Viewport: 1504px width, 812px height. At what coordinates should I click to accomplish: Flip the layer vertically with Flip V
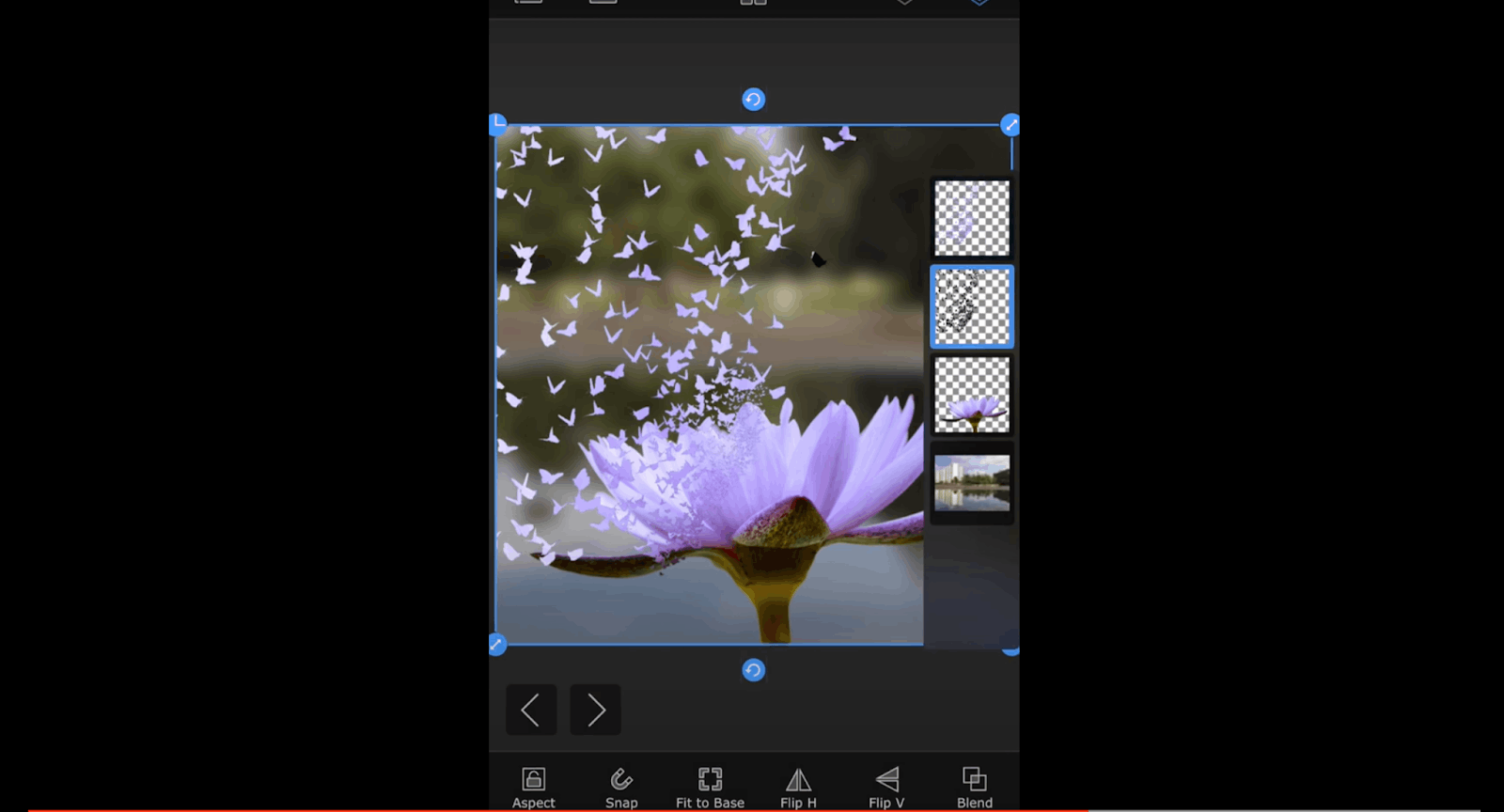pos(886,788)
